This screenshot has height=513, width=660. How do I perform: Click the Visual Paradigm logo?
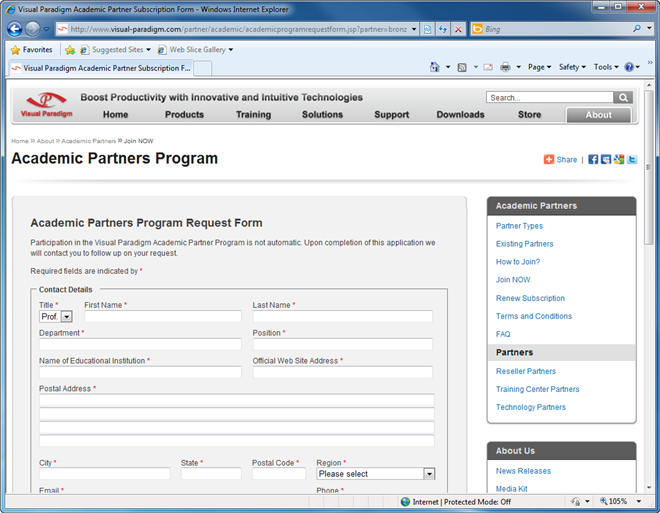46,105
